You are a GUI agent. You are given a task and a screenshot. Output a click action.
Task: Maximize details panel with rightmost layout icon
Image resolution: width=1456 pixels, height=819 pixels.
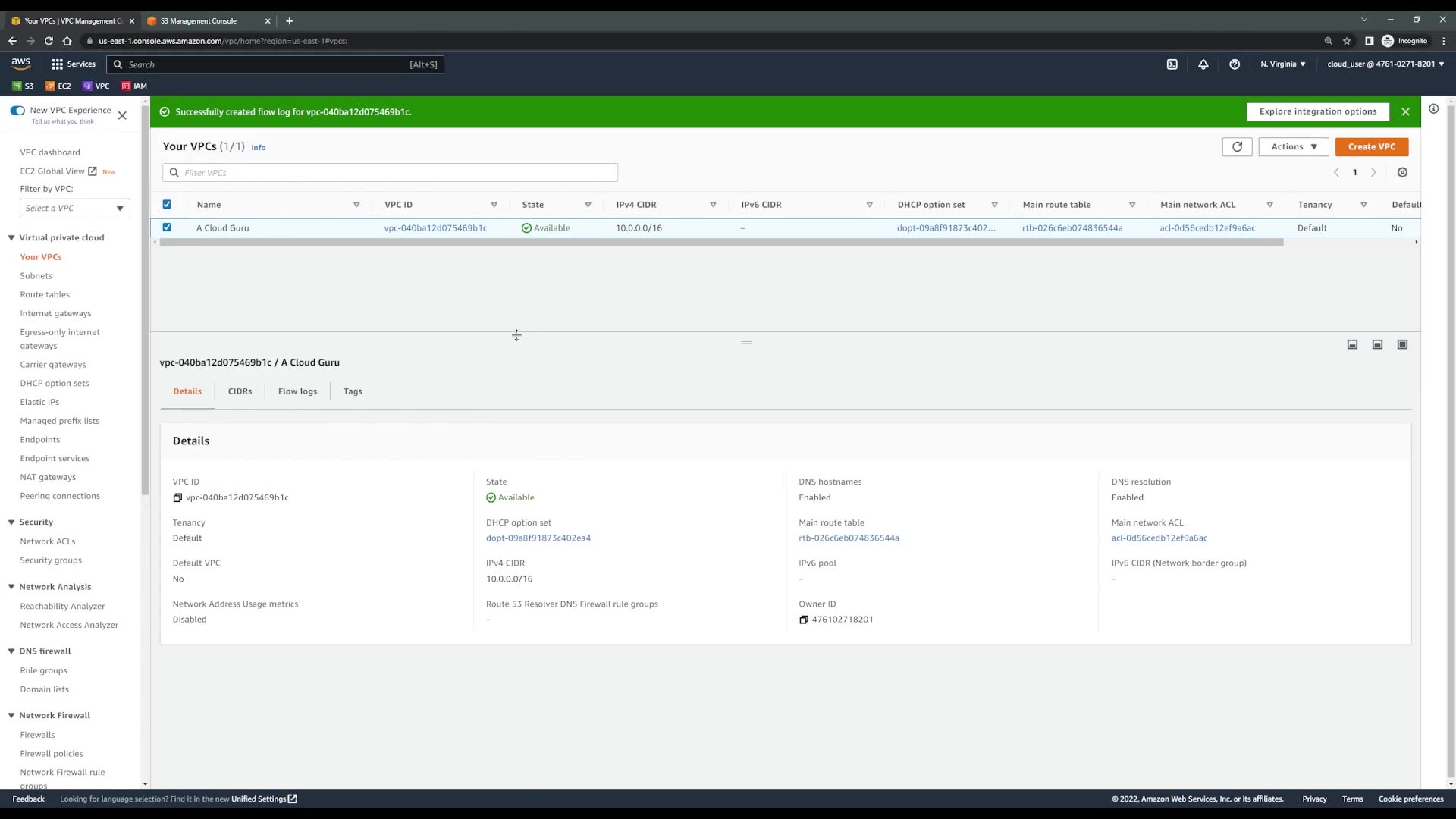[1402, 345]
